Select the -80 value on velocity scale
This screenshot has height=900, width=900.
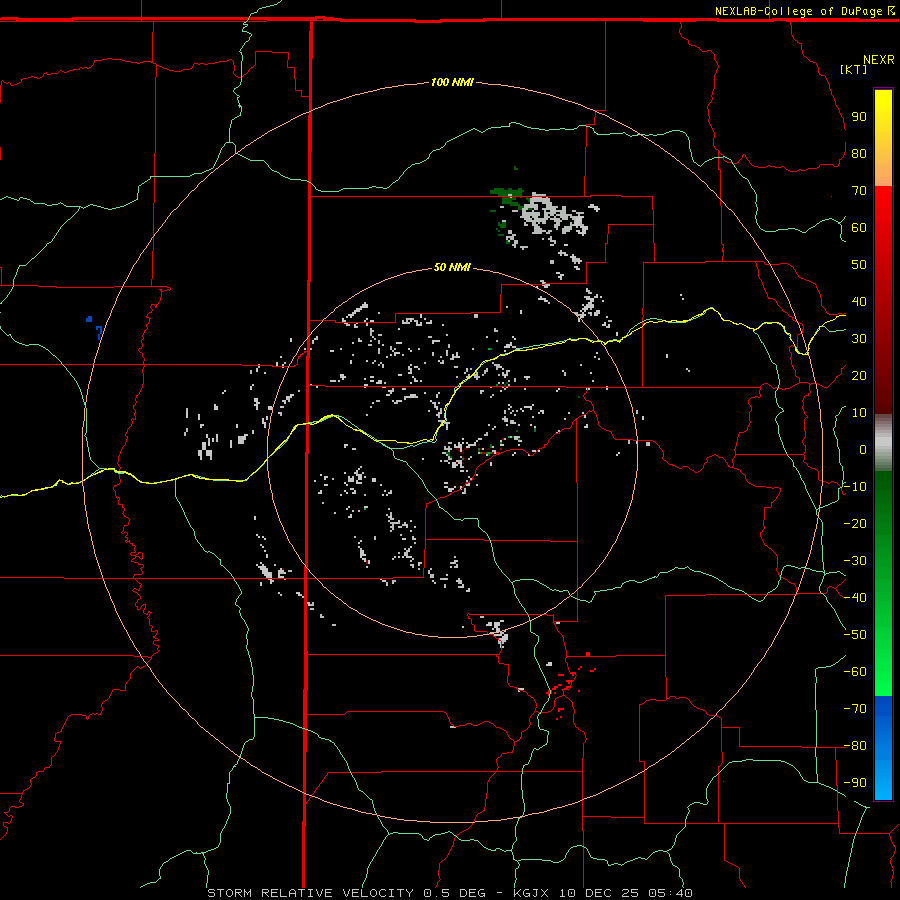pyautogui.click(x=855, y=746)
